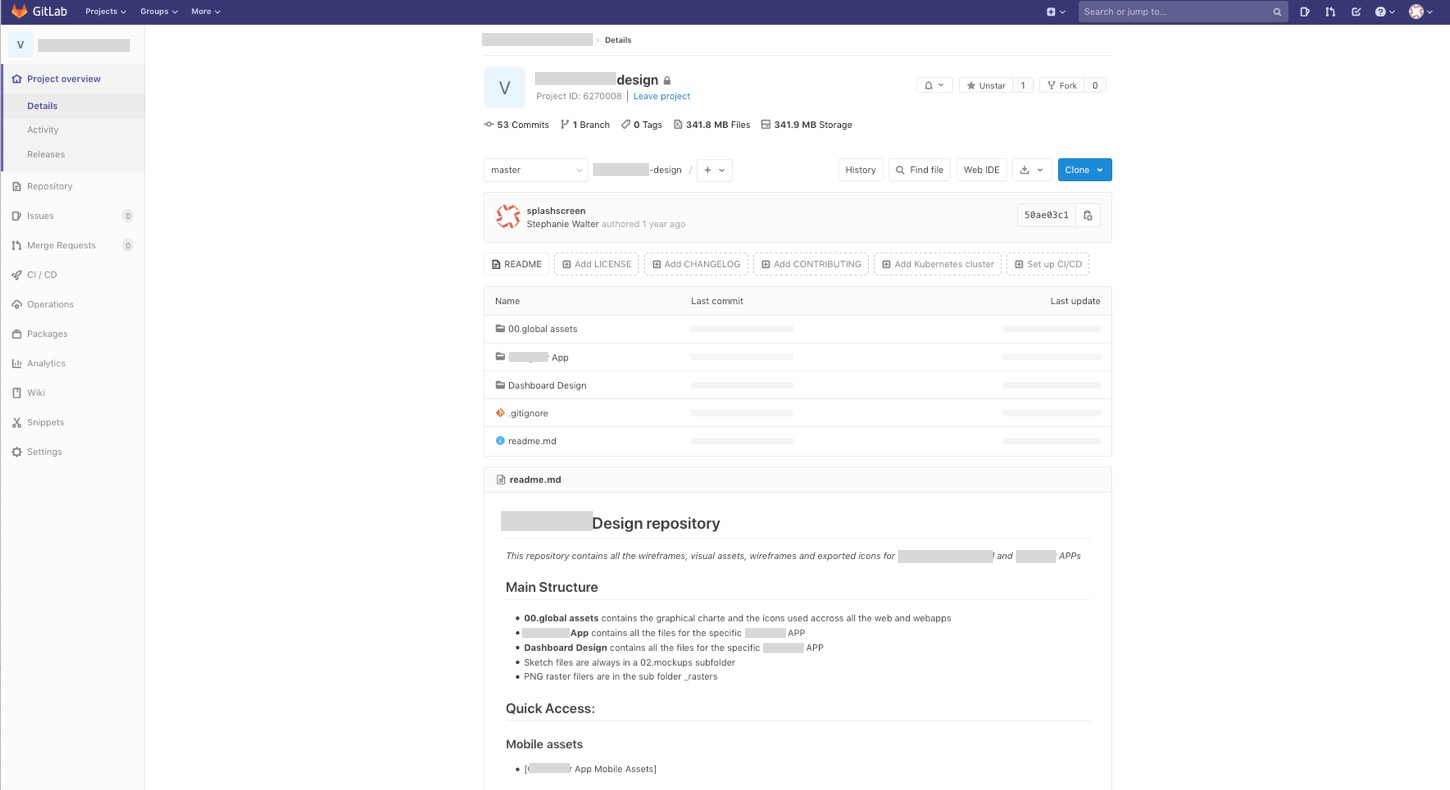Copy the commit SHA to clipboard

click(x=1088, y=215)
